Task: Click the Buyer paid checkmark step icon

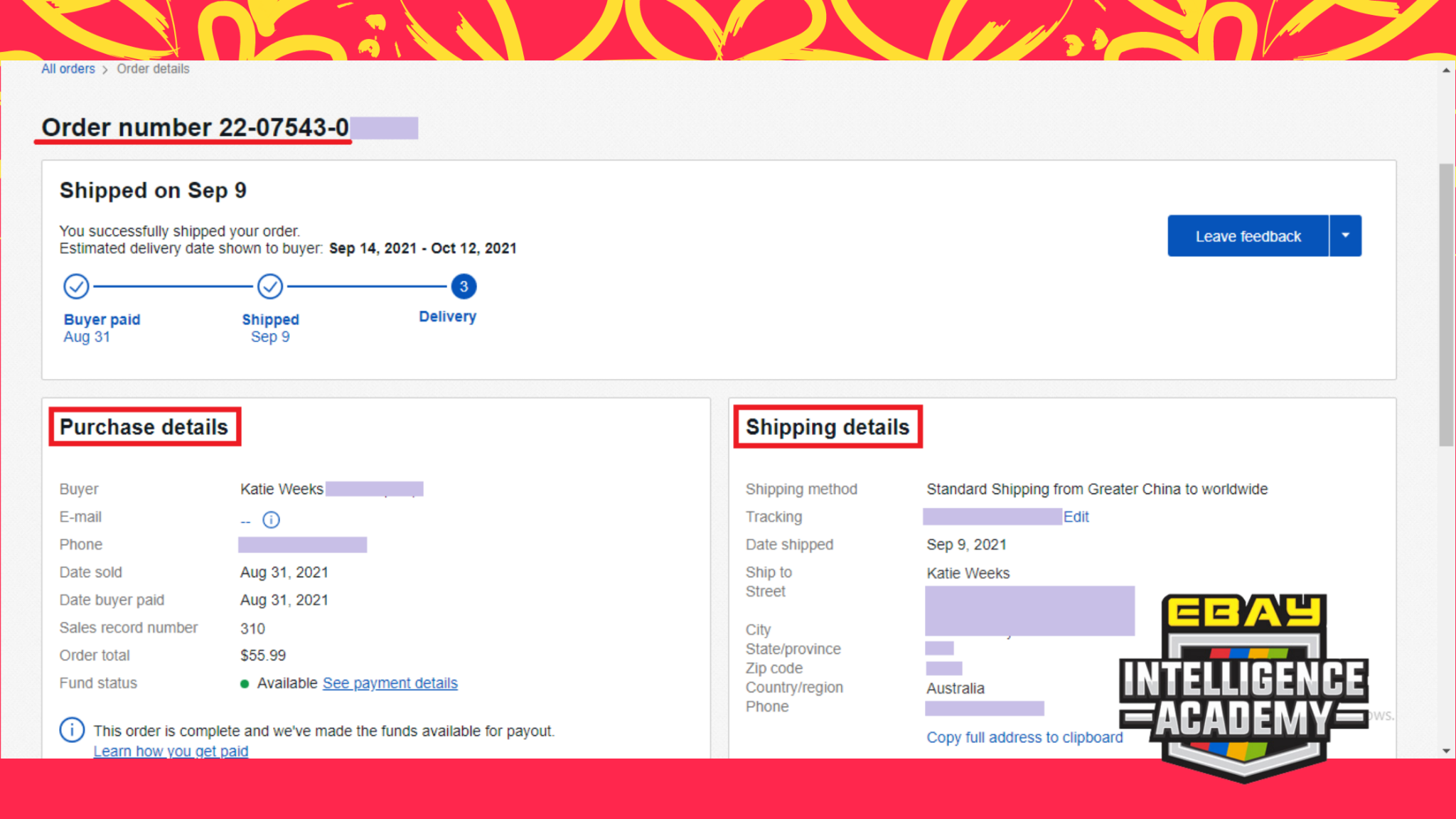Action: click(76, 287)
